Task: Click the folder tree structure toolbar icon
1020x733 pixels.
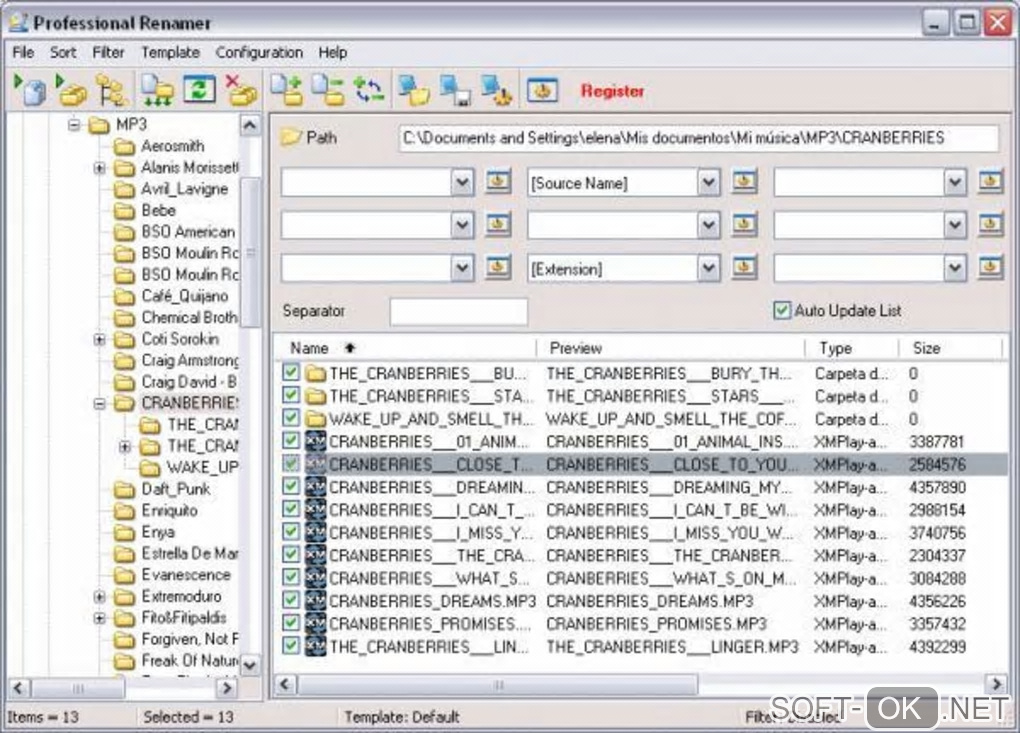Action: coord(112,90)
